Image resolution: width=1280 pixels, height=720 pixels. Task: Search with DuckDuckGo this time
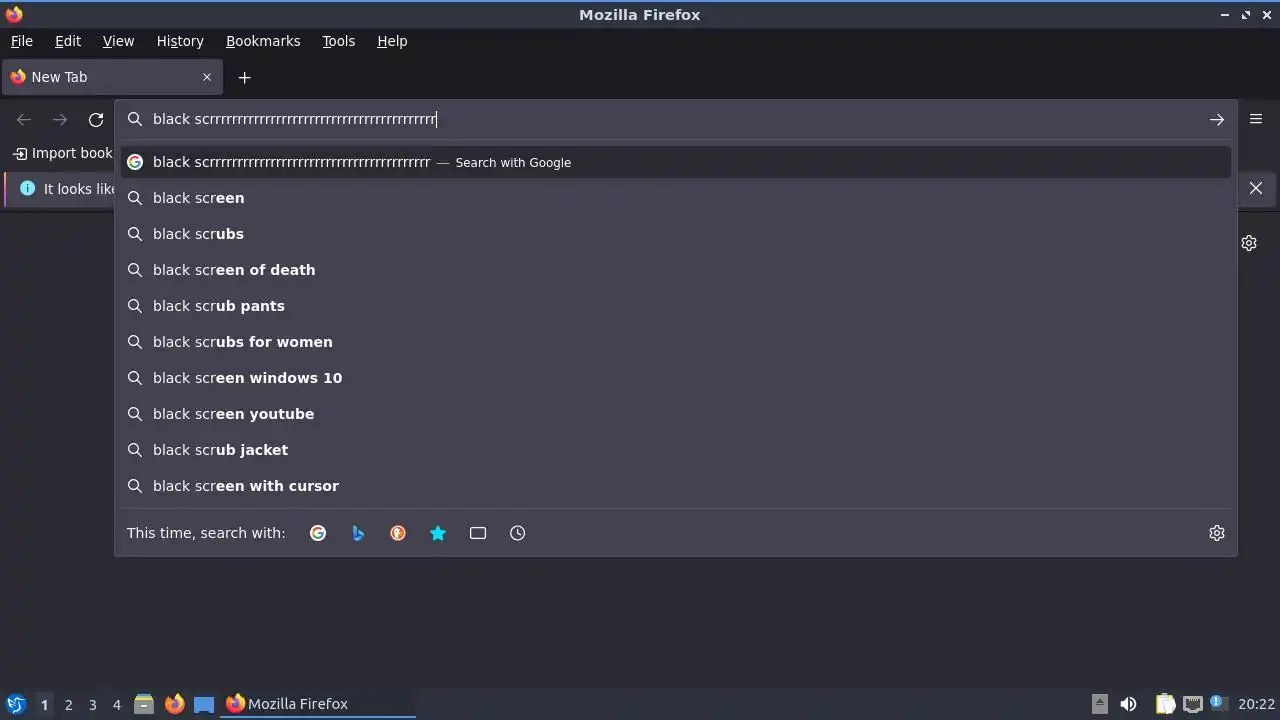click(x=398, y=533)
